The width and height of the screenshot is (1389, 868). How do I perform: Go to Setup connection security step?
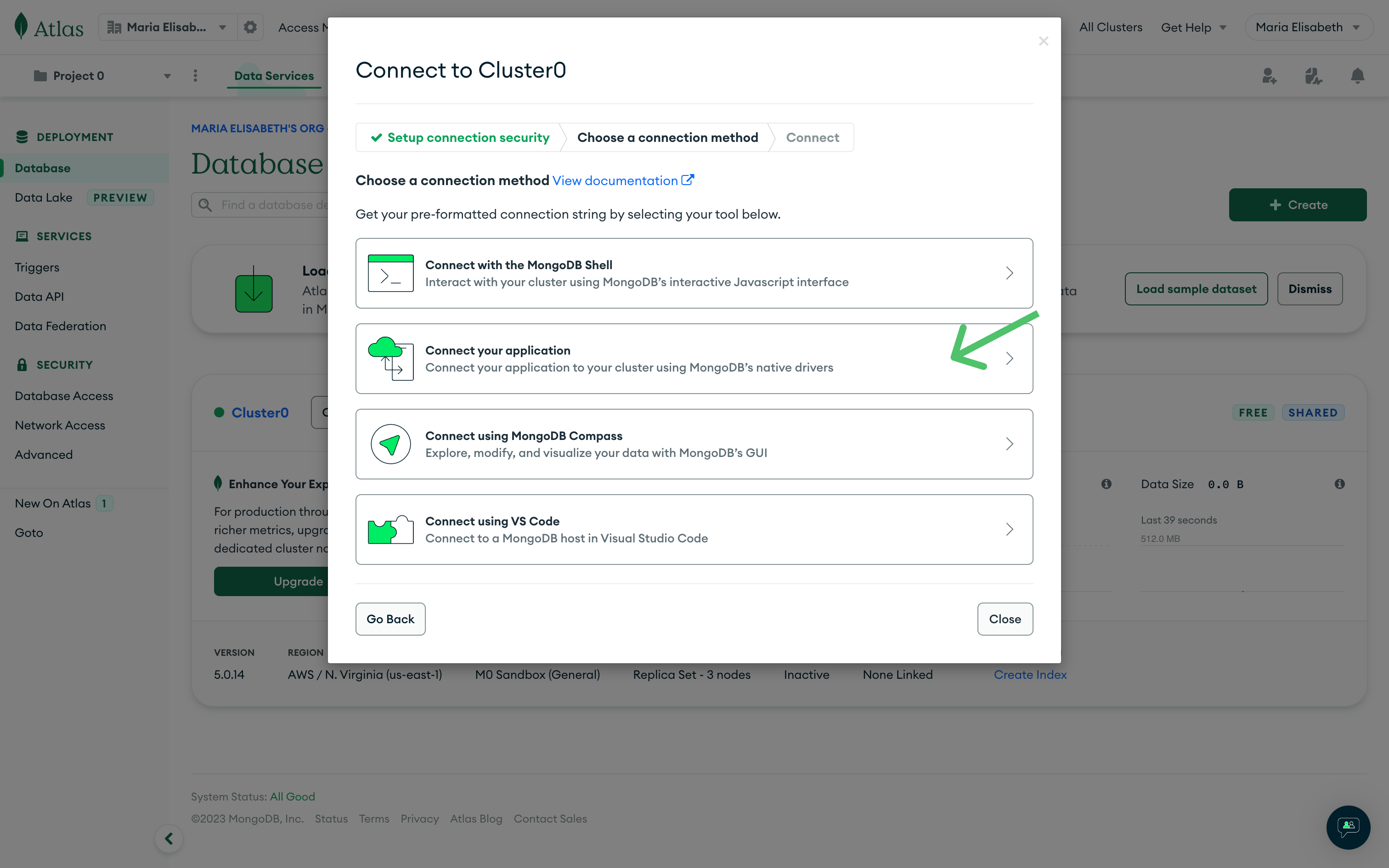click(x=460, y=137)
